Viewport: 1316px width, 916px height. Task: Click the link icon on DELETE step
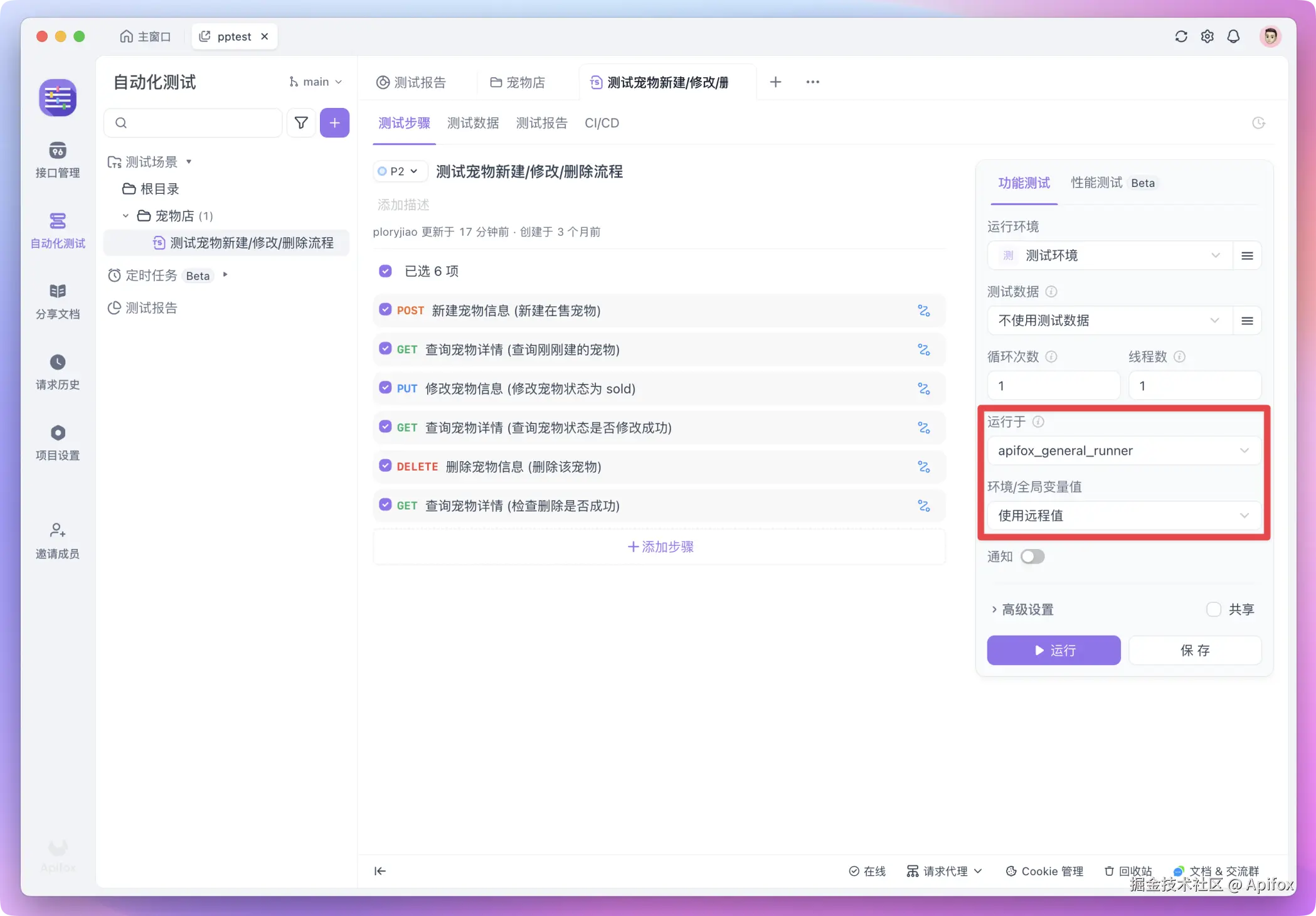click(x=923, y=467)
